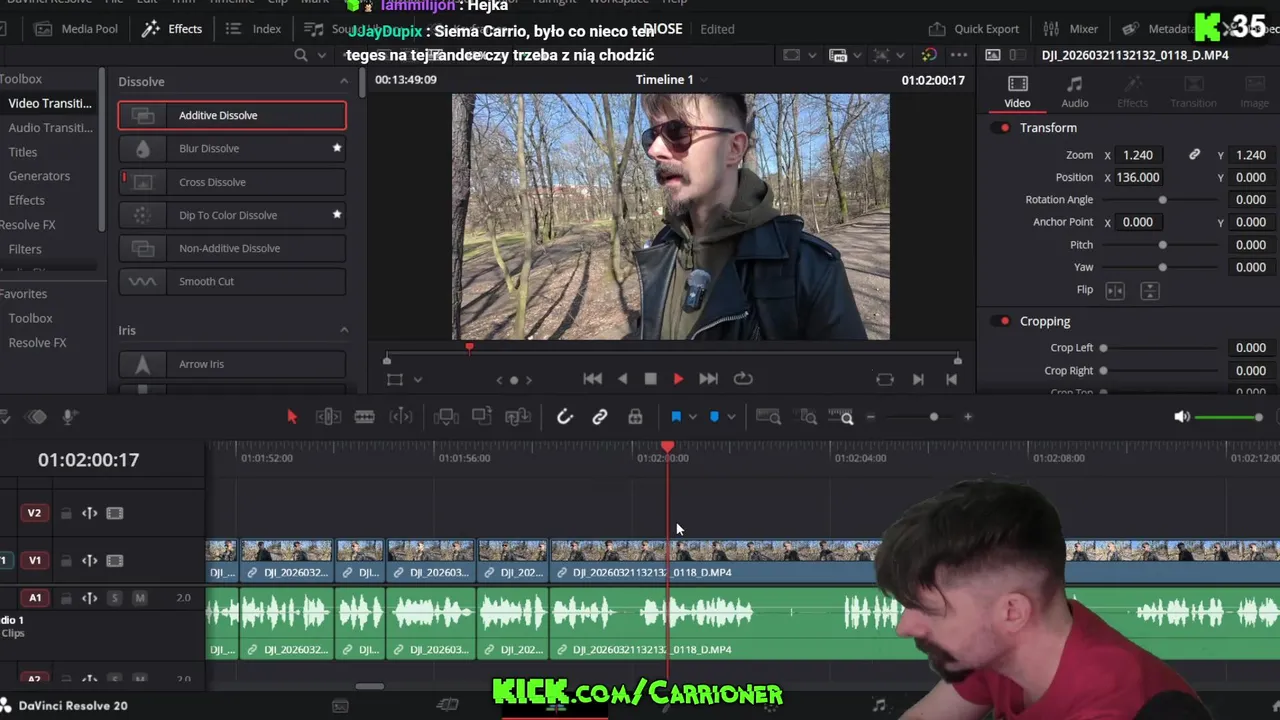The height and width of the screenshot is (720, 1280).
Task: Adjust the green volume slider
Action: pyautogui.click(x=1229, y=417)
